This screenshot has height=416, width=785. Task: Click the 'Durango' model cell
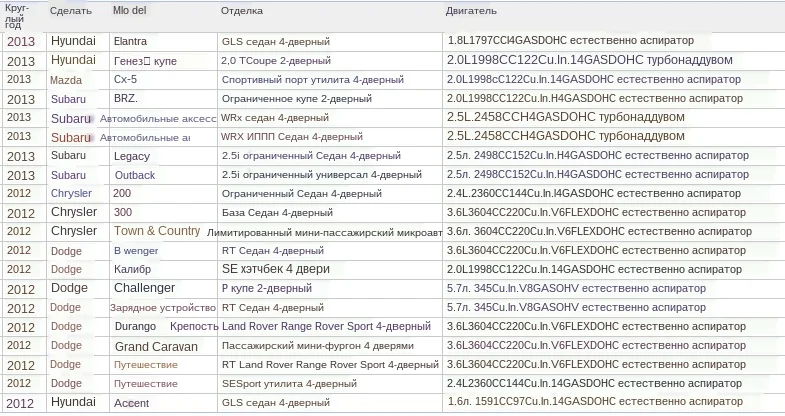coord(135,326)
